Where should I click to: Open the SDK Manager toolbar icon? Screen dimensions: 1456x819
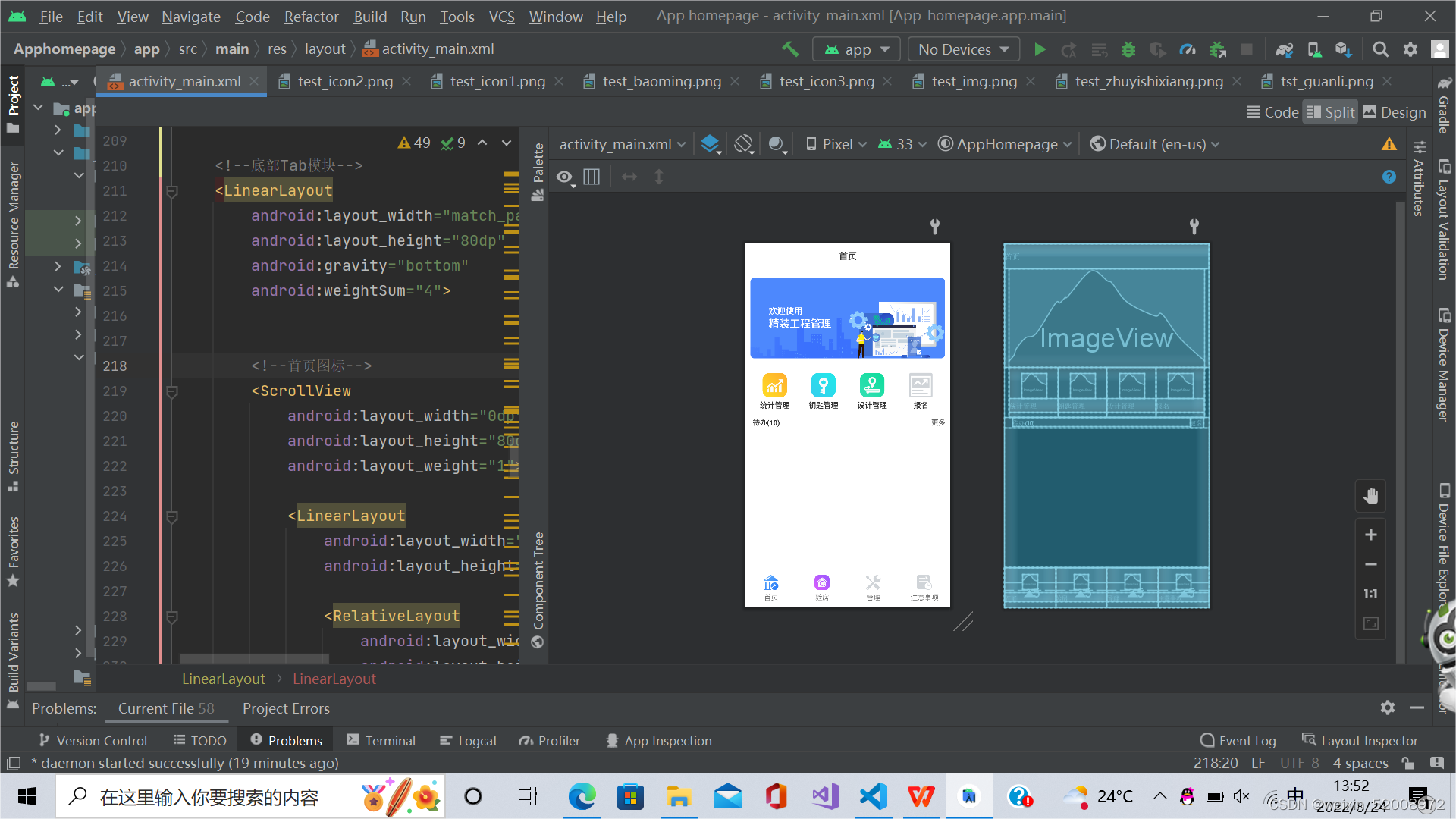point(1344,49)
